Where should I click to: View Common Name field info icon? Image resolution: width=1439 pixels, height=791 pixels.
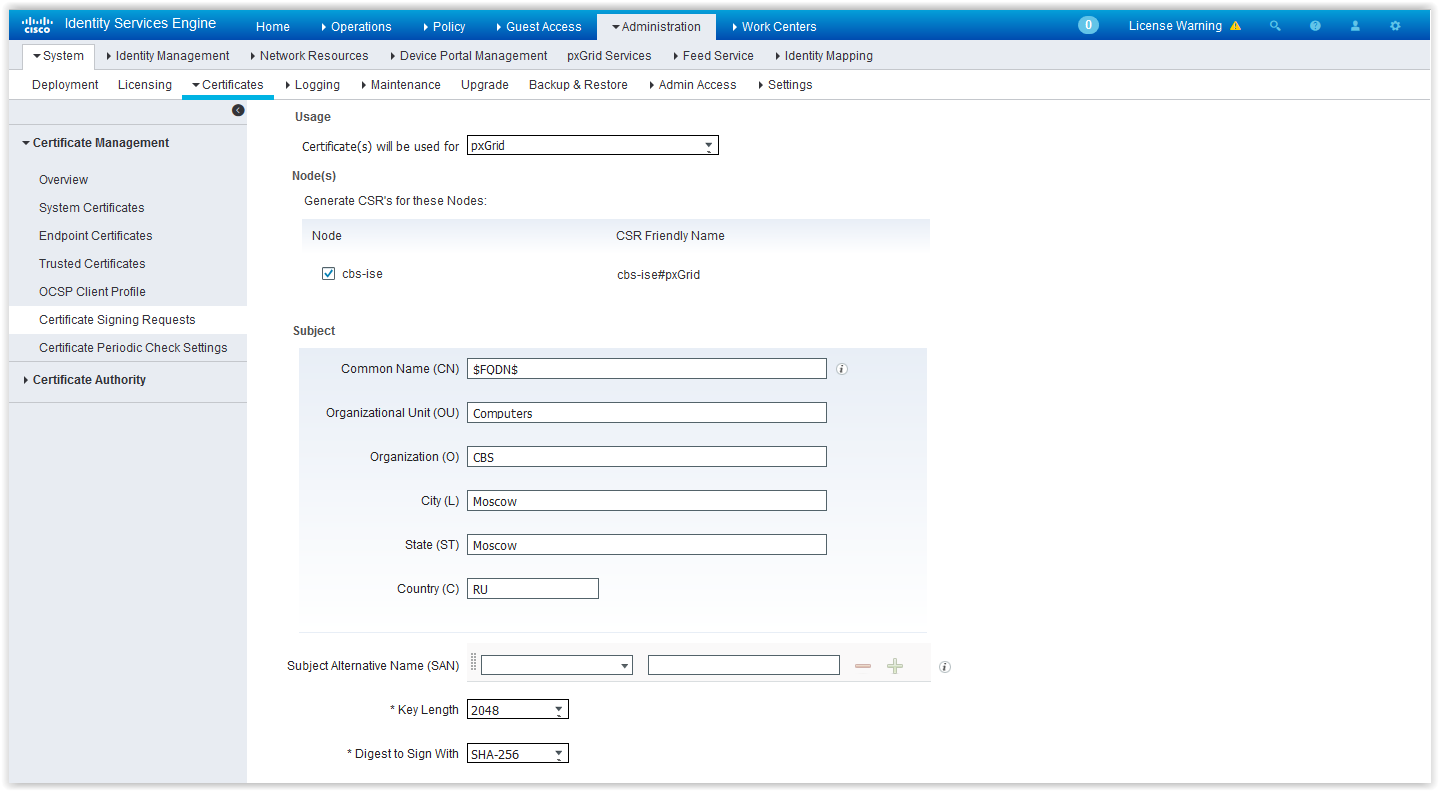(x=841, y=369)
